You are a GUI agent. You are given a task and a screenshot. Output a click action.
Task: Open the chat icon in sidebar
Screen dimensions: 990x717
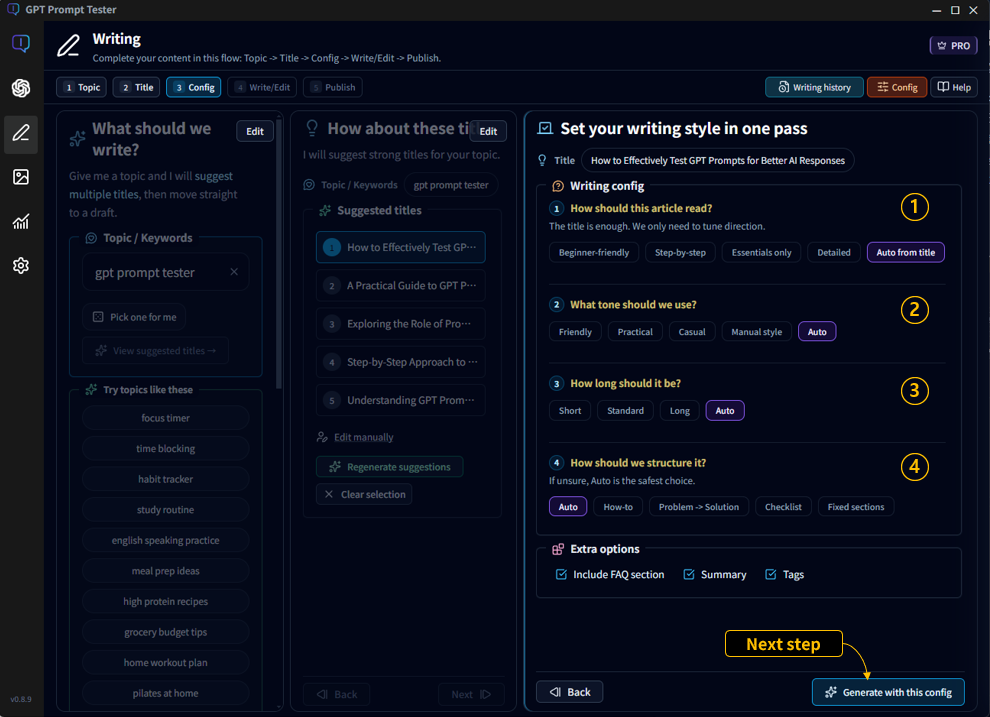pyautogui.click(x=20, y=44)
